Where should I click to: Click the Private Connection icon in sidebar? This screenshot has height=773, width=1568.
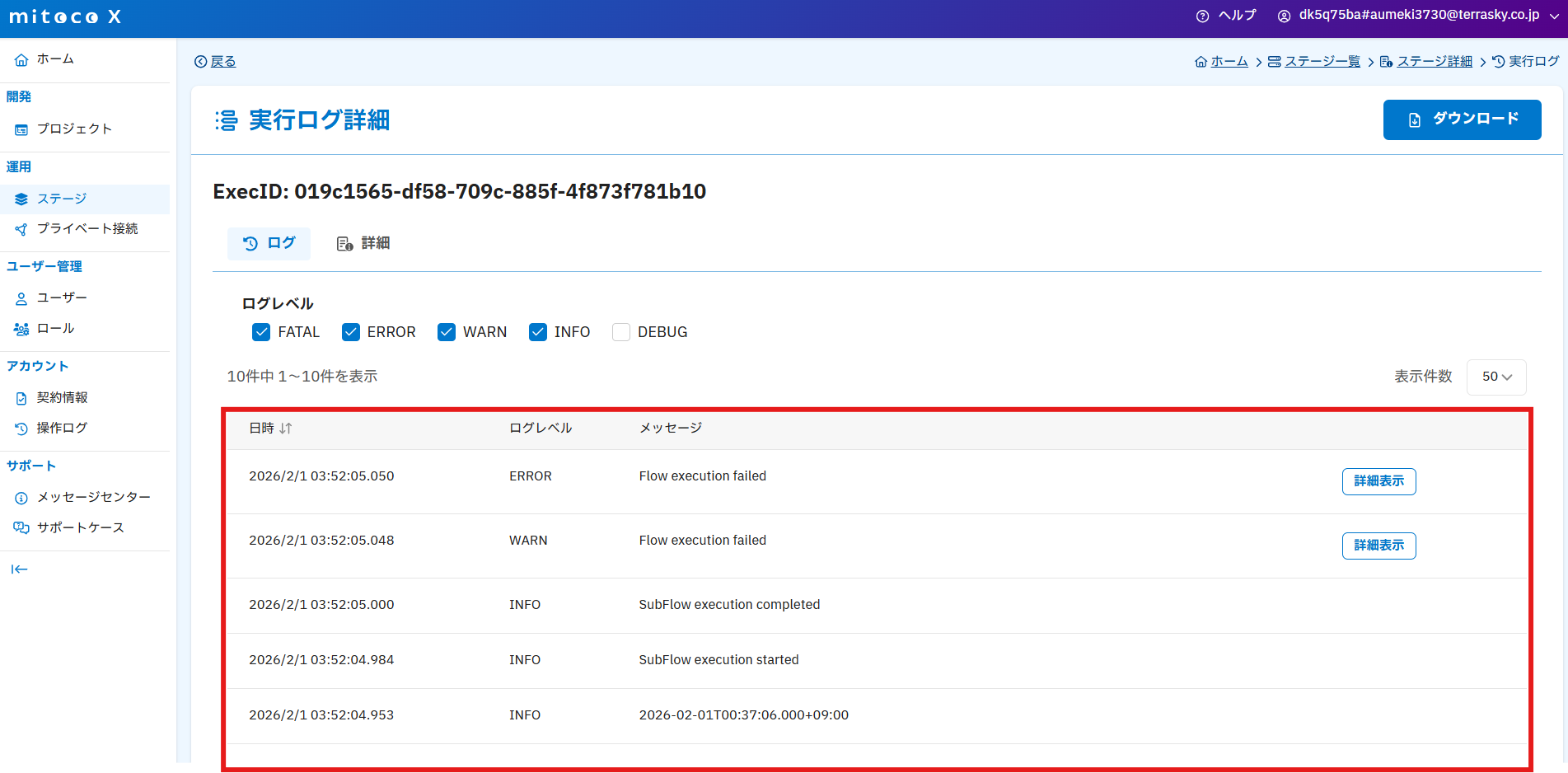point(21,229)
